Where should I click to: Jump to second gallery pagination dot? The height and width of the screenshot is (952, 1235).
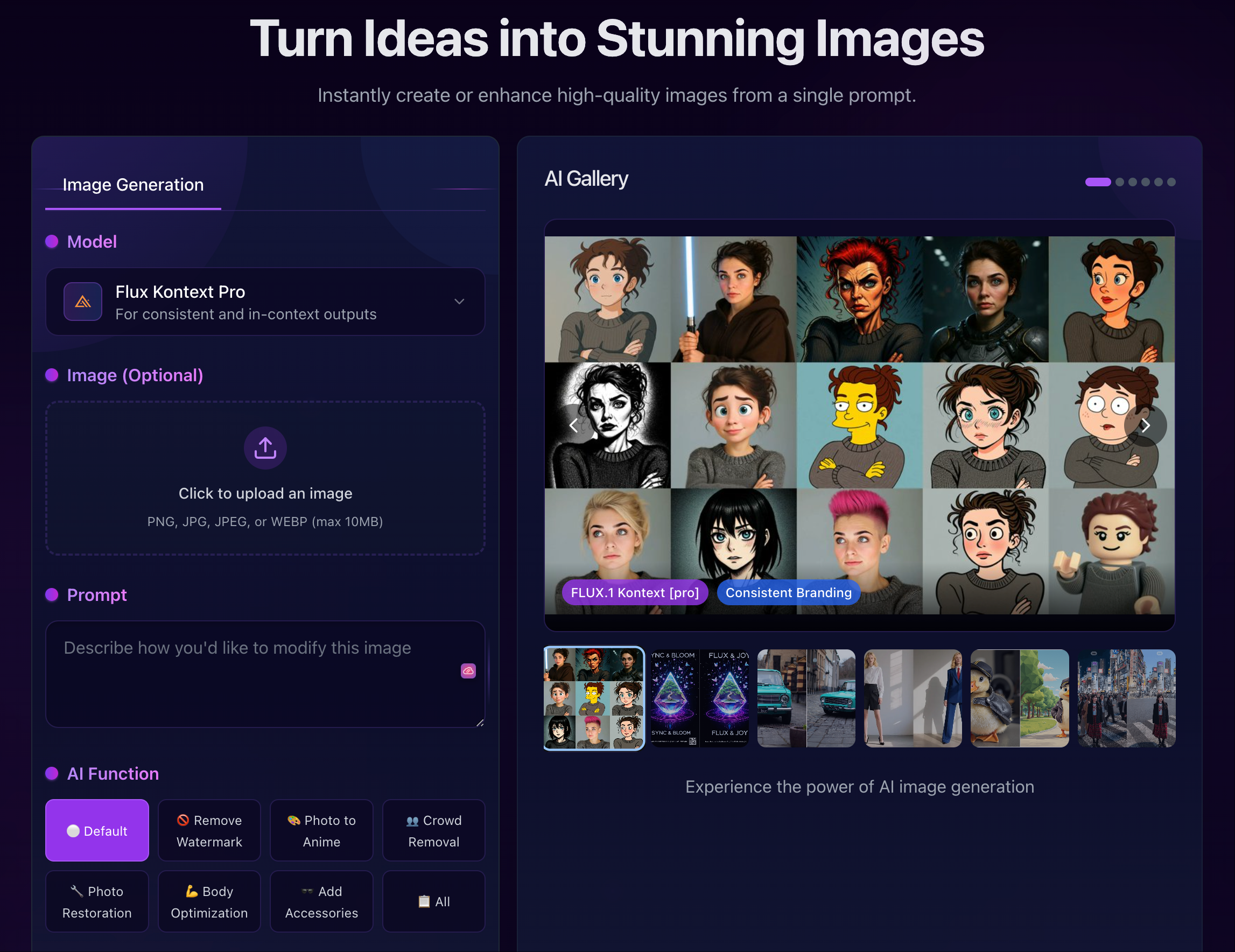coord(1120,182)
